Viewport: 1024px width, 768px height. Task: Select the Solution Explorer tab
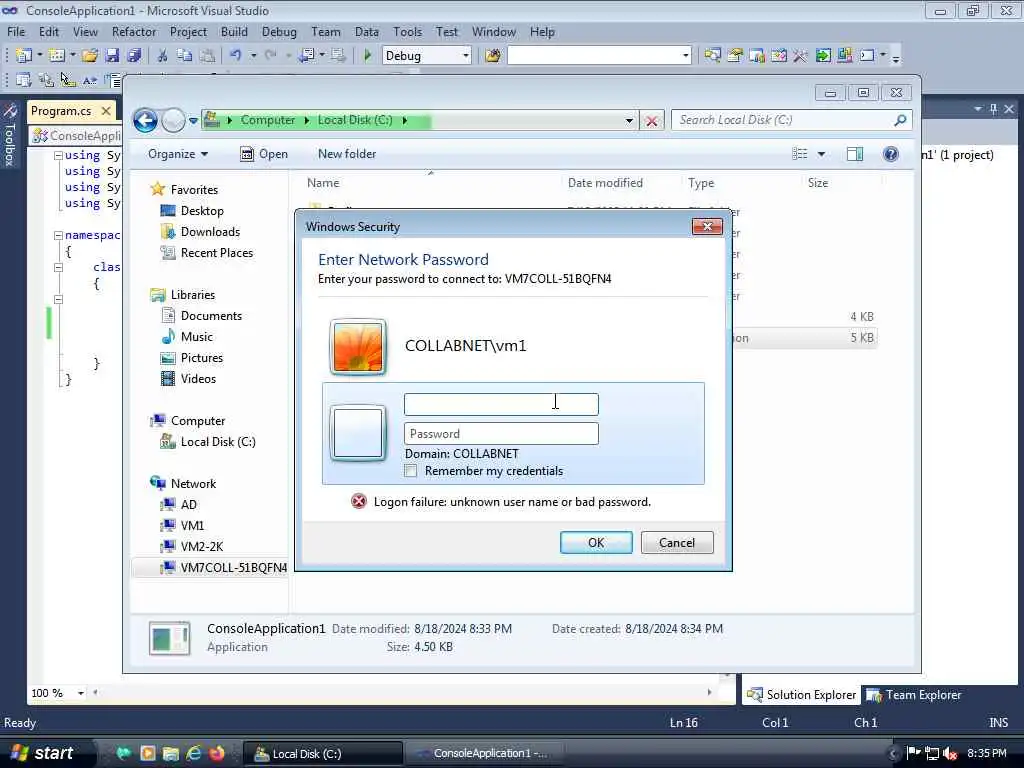(x=801, y=695)
